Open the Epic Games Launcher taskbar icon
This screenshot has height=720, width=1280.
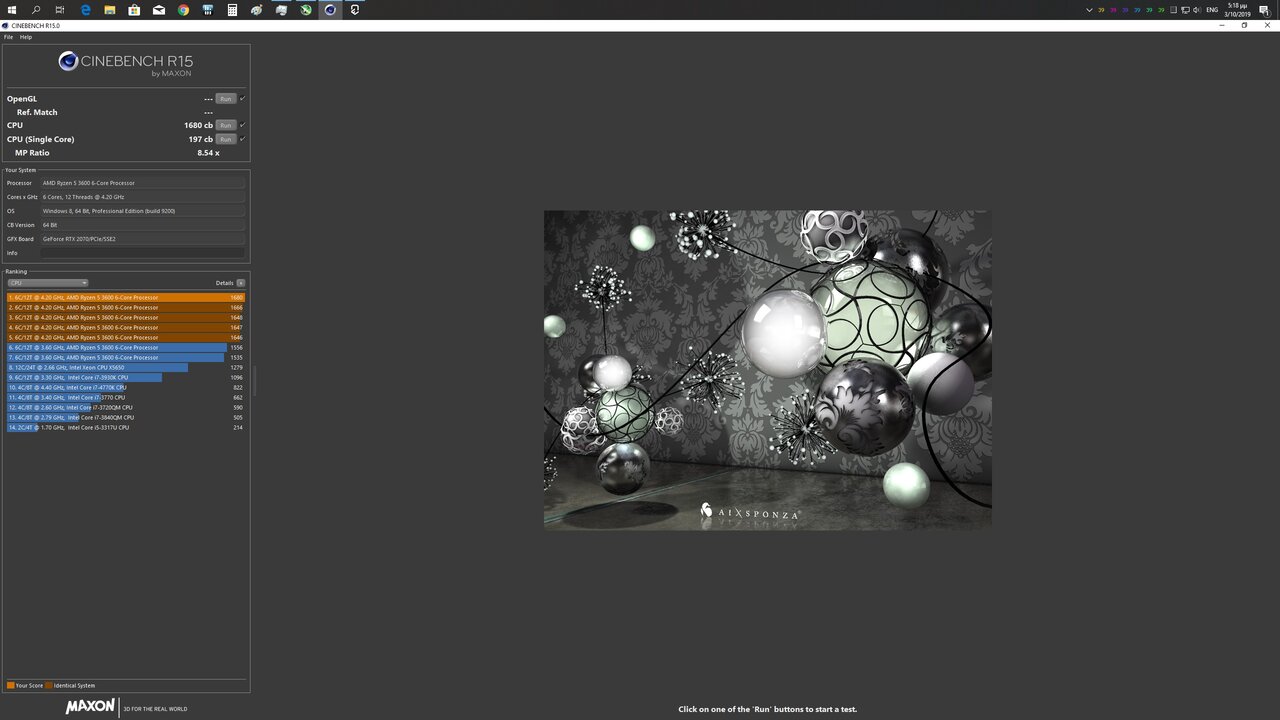(x=355, y=10)
